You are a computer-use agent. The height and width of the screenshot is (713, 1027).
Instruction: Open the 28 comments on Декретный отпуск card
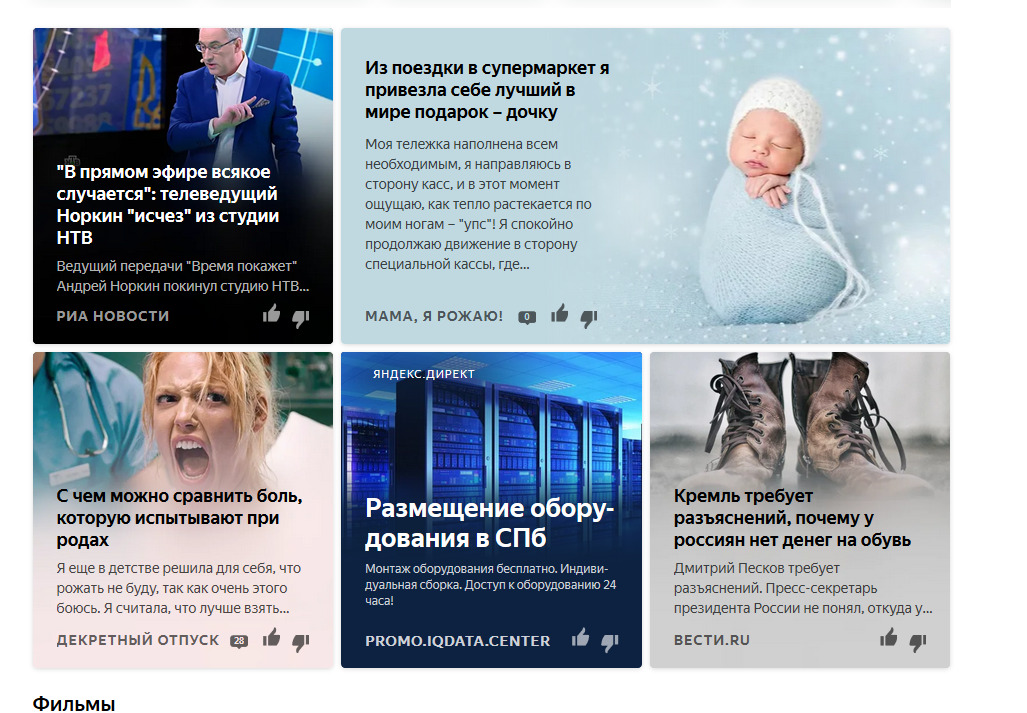click(239, 641)
